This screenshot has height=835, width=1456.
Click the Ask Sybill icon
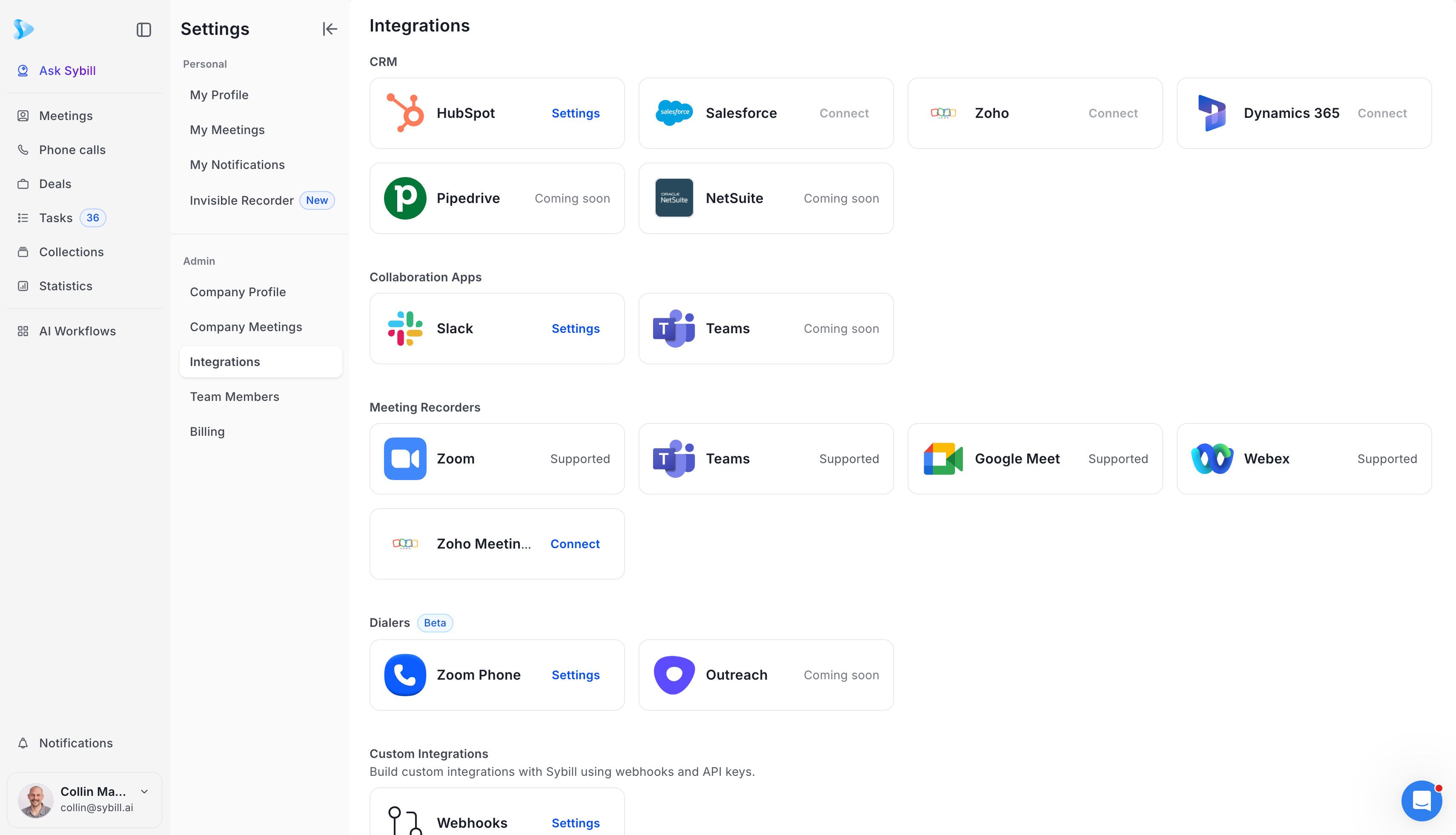23,71
